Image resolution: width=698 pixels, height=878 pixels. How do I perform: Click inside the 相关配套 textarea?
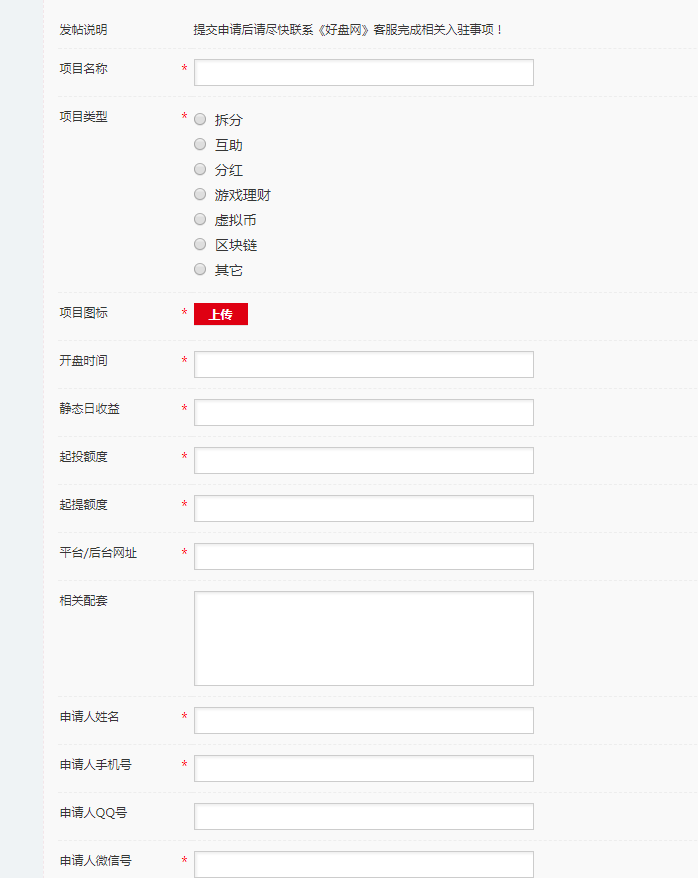[364, 638]
